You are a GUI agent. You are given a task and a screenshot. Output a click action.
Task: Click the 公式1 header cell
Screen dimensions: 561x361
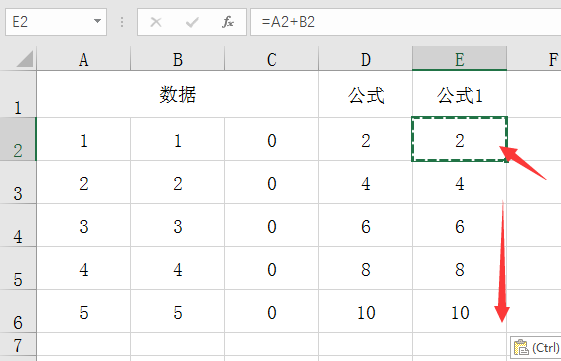click(x=459, y=94)
